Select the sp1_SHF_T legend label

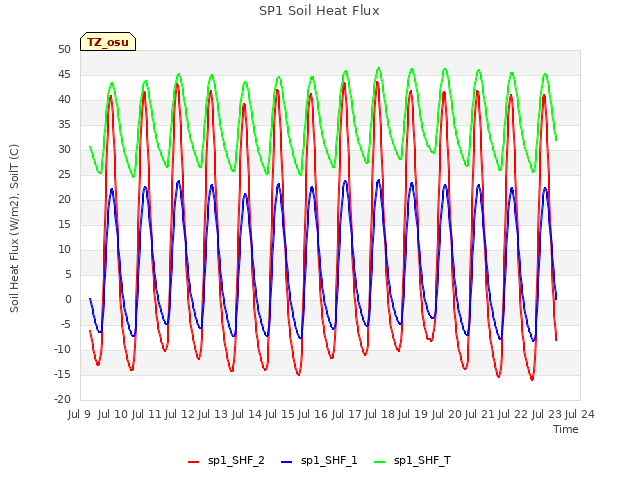pos(422,461)
